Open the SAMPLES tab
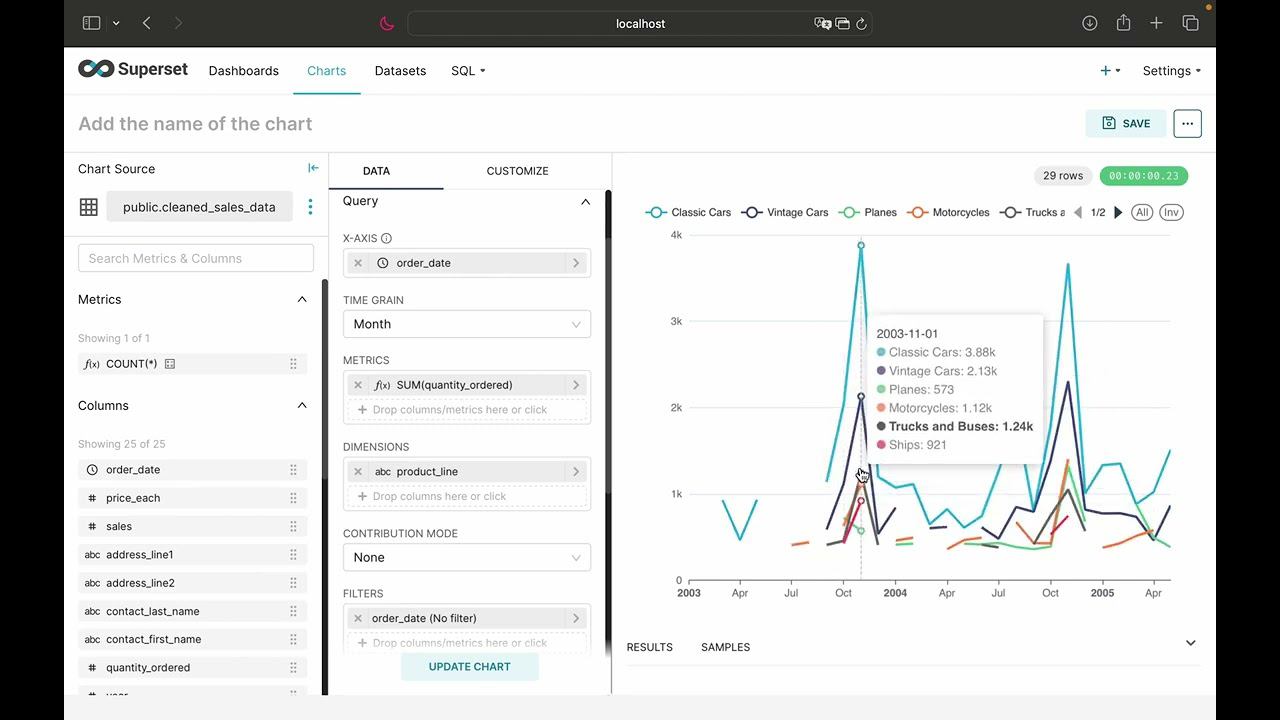Screen dimensions: 1280x720 click(725, 647)
